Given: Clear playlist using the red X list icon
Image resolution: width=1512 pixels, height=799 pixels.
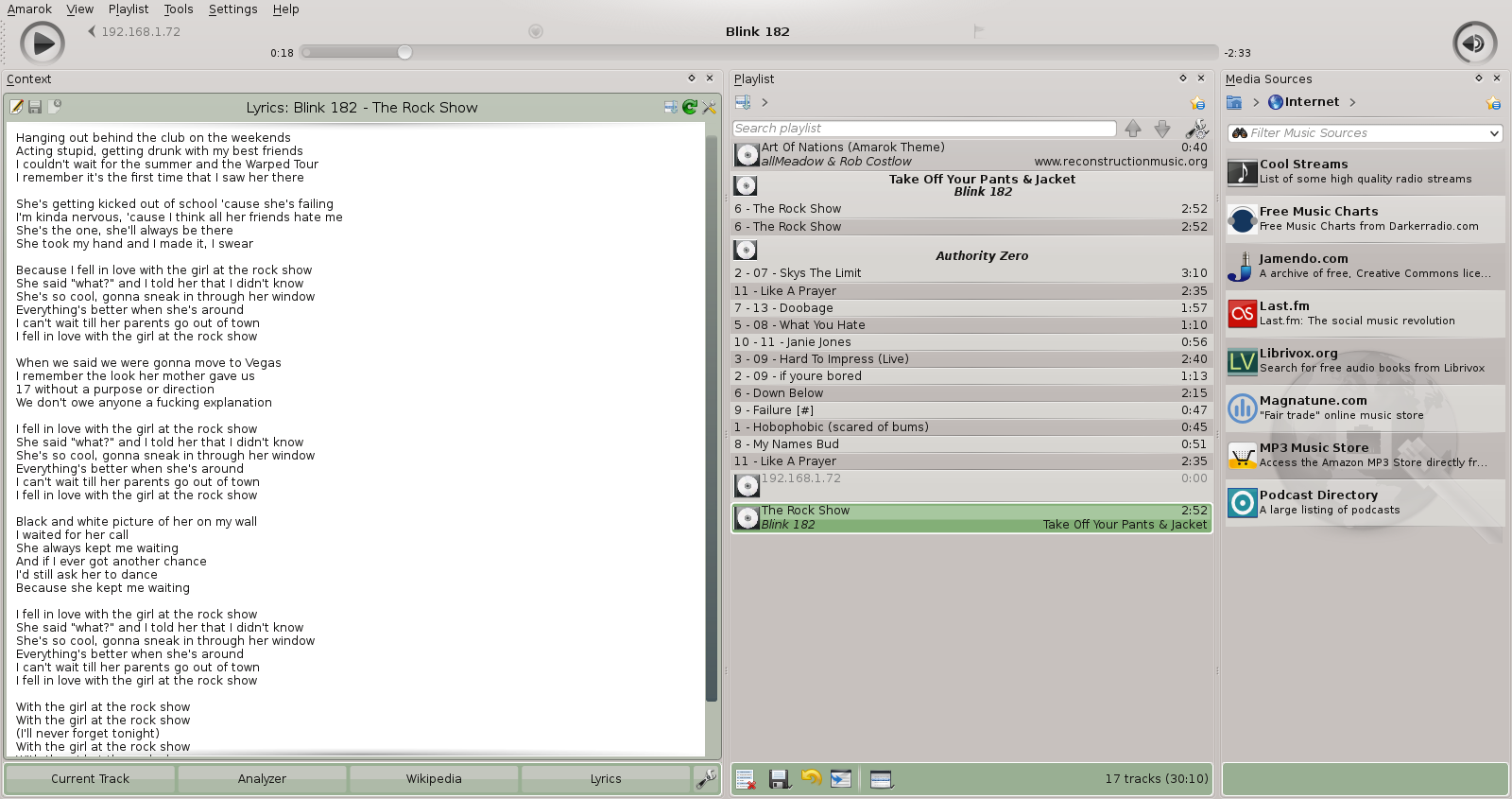Looking at the screenshot, I should click(746, 779).
